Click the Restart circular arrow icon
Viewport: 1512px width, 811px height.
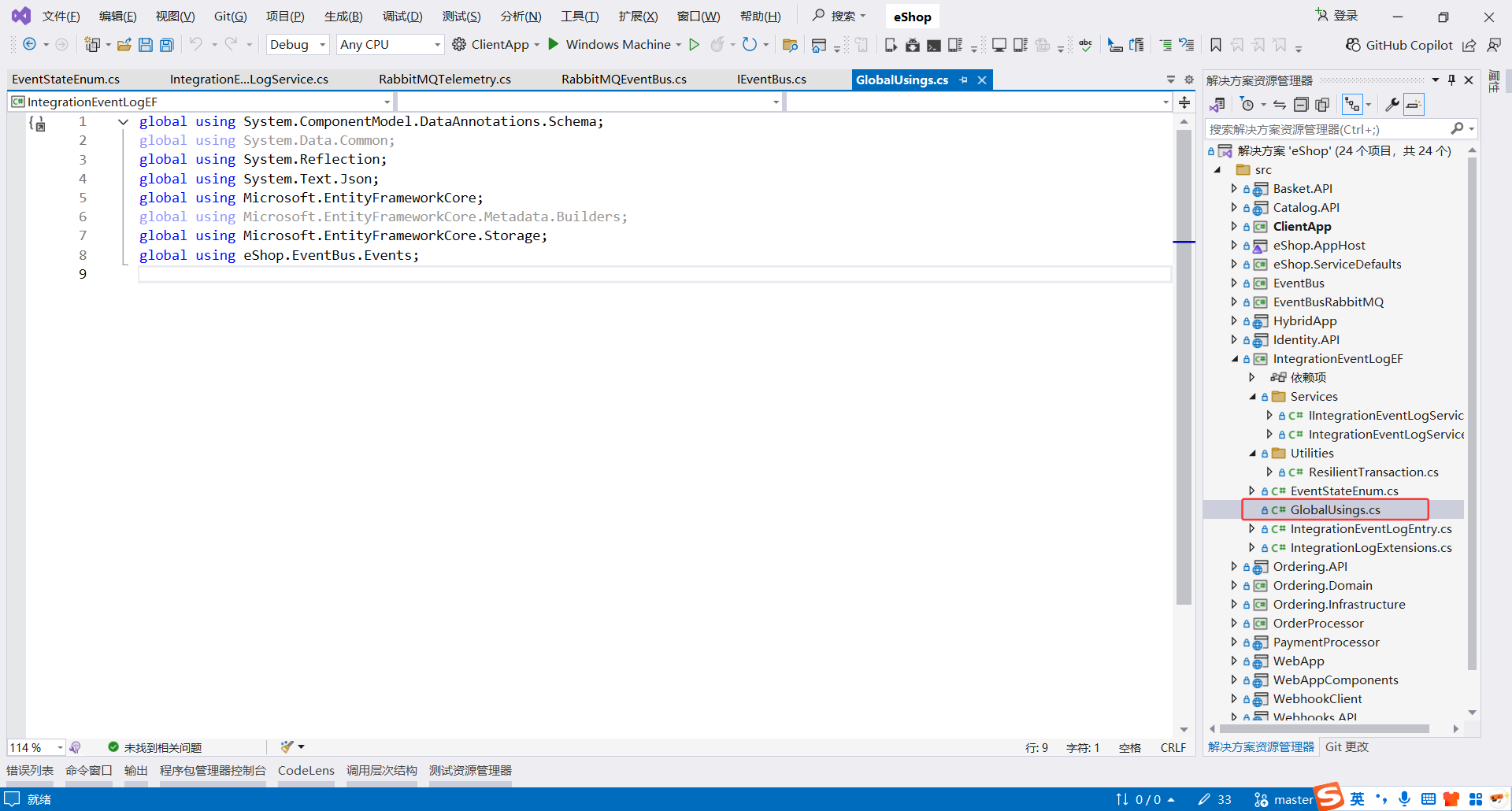[x=750, y=44]
